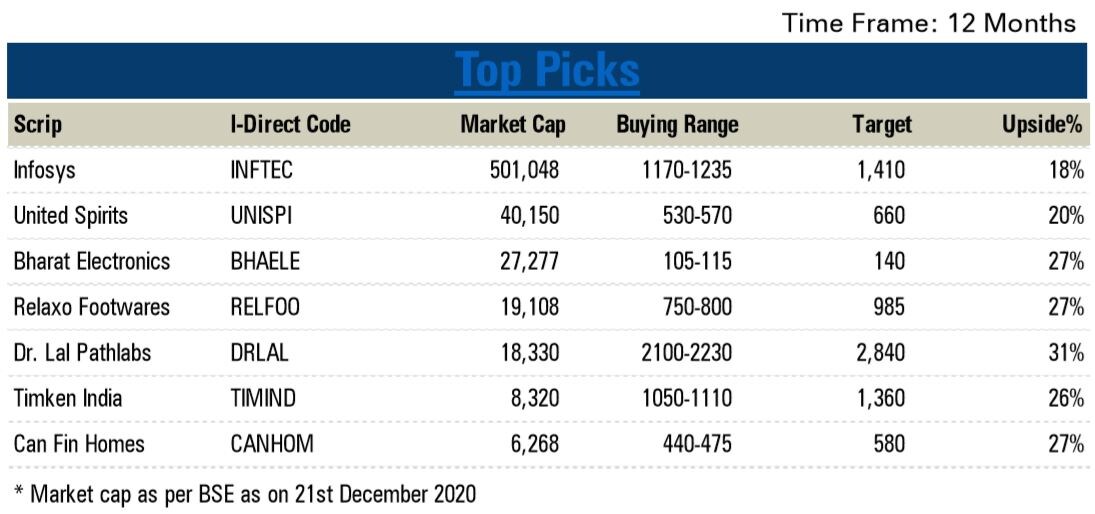
Task: Select the Dr. Lal Pathlabs row
Action: 84,353
